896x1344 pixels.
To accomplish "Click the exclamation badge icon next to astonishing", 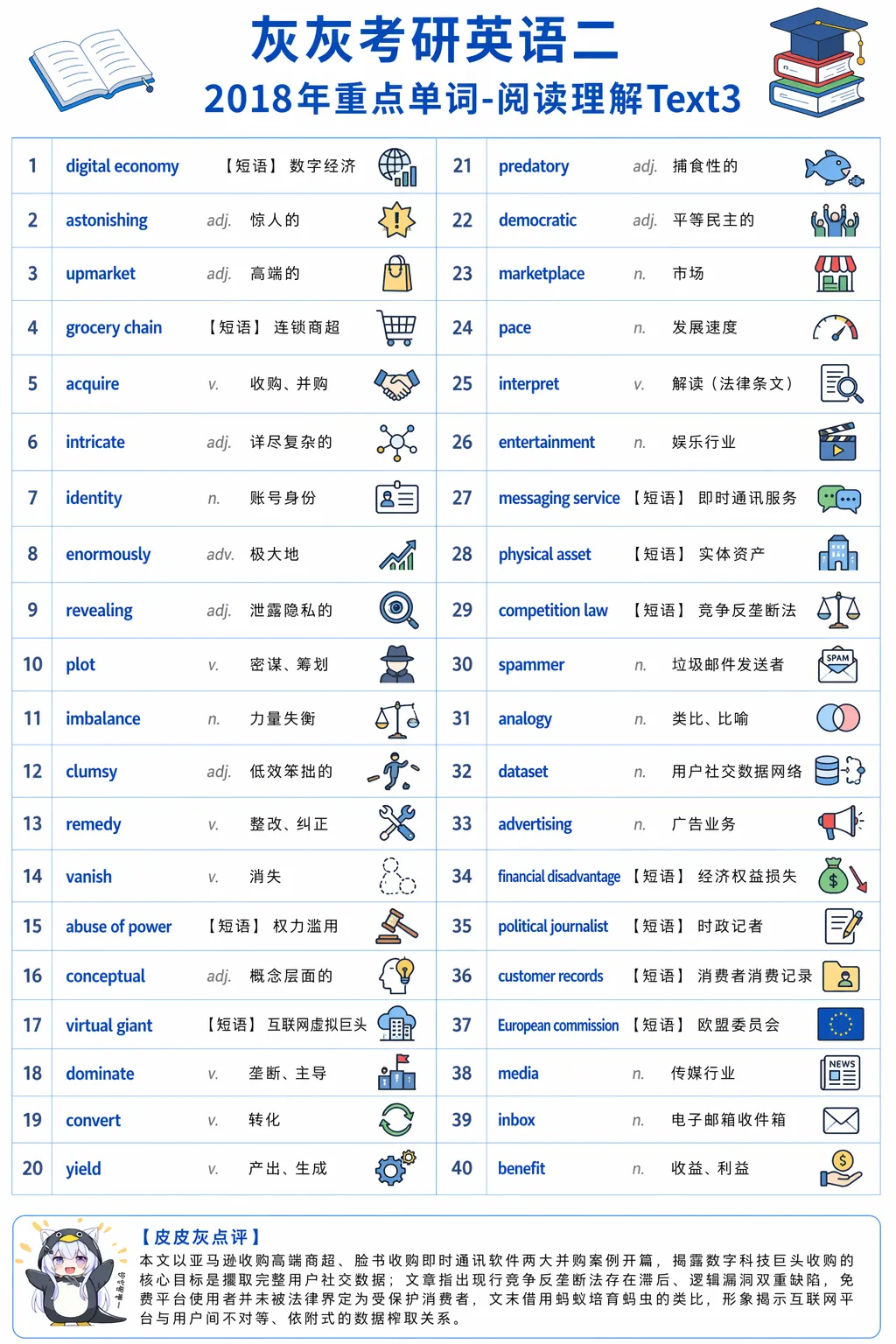I will pos(396,220).
